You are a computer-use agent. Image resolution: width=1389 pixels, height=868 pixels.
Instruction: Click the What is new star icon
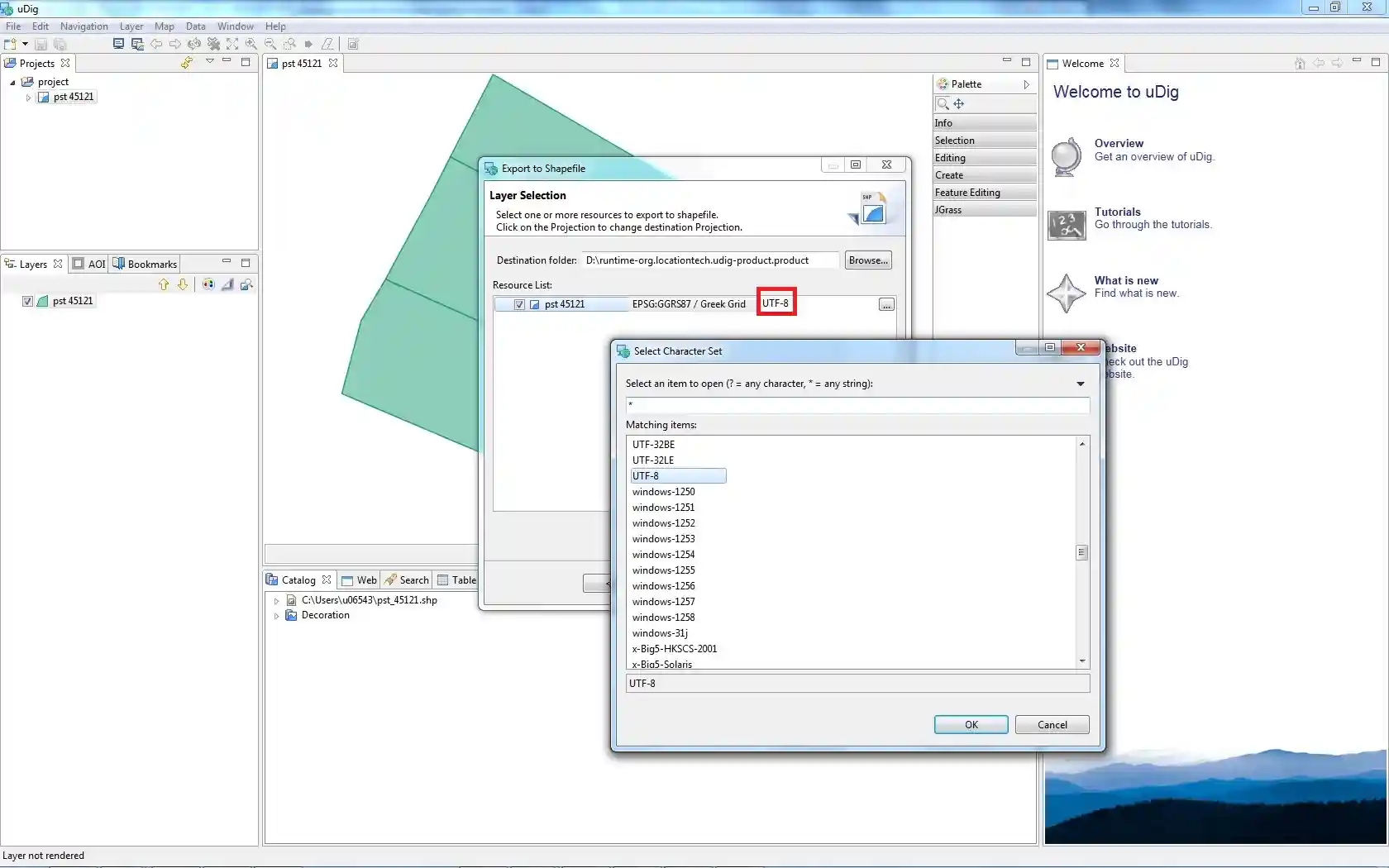point(1067,293)
